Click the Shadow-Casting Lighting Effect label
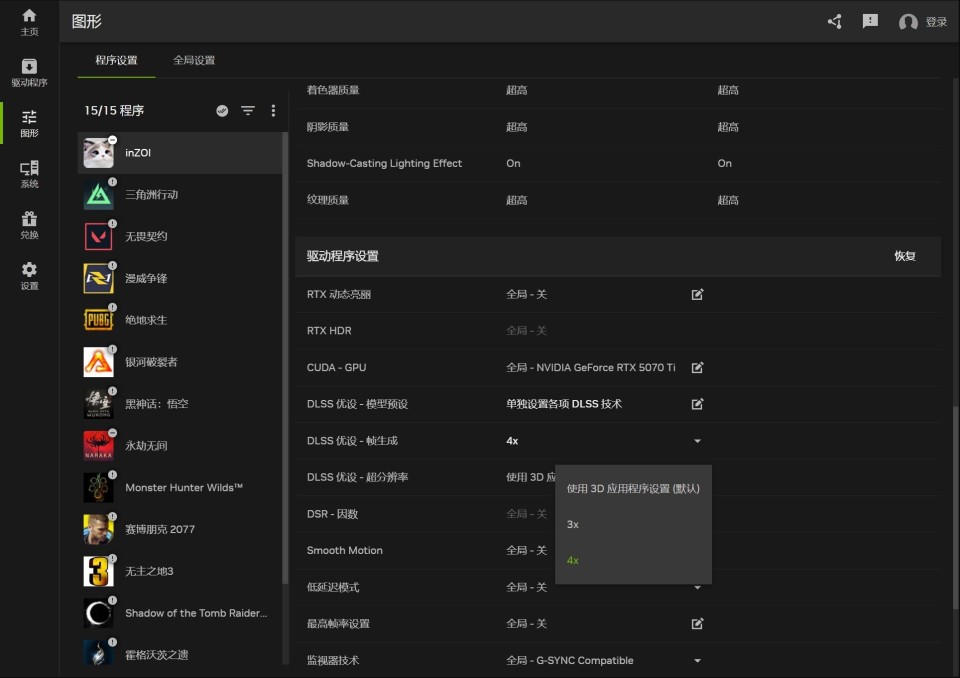 point(384,164)
